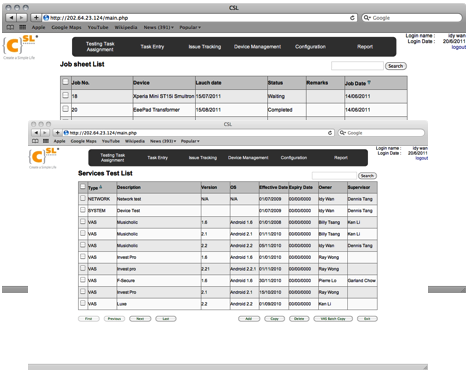This screenshot has height=373, width=468.
Task: Tick select-all checkbox in Job sheet List header
Action: 66,82
